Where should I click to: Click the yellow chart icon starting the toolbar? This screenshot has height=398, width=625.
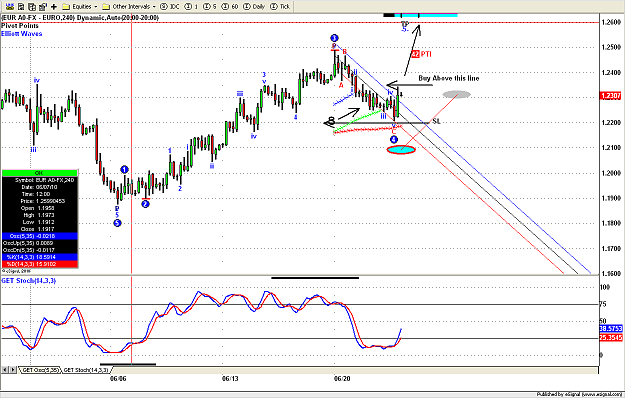coord(10,6)
